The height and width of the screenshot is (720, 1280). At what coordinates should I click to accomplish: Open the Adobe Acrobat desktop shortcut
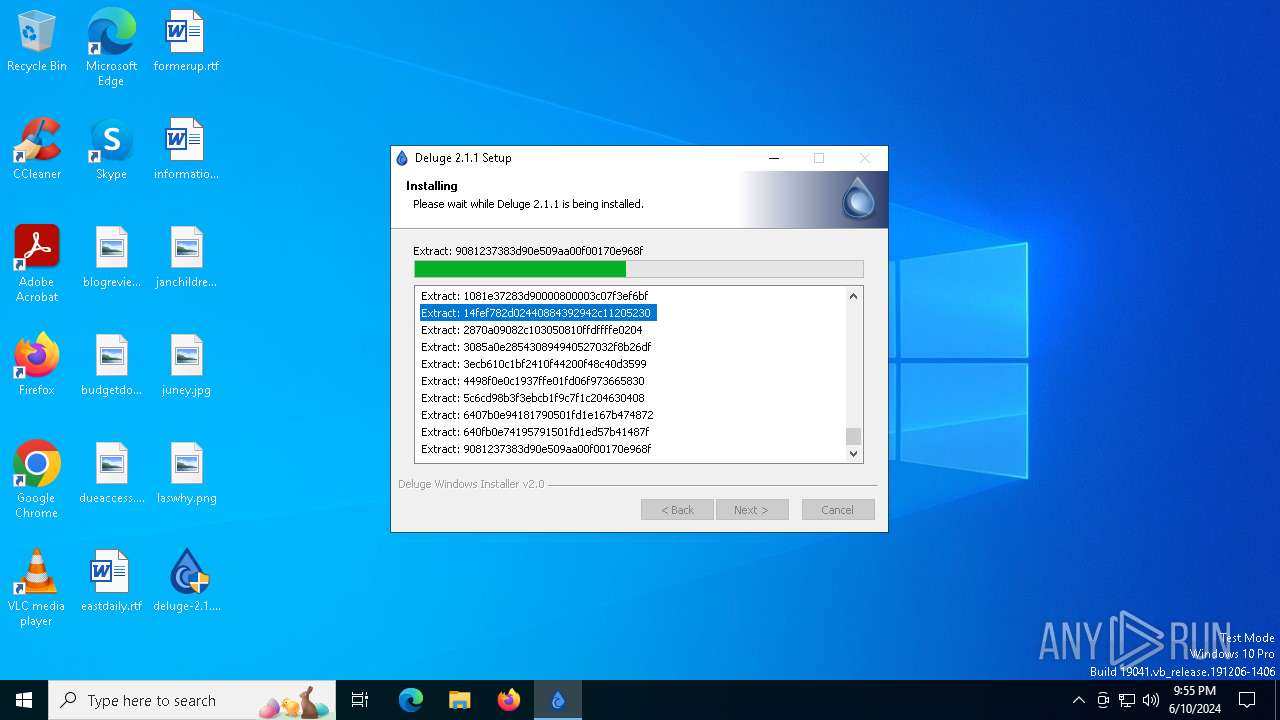37,264
